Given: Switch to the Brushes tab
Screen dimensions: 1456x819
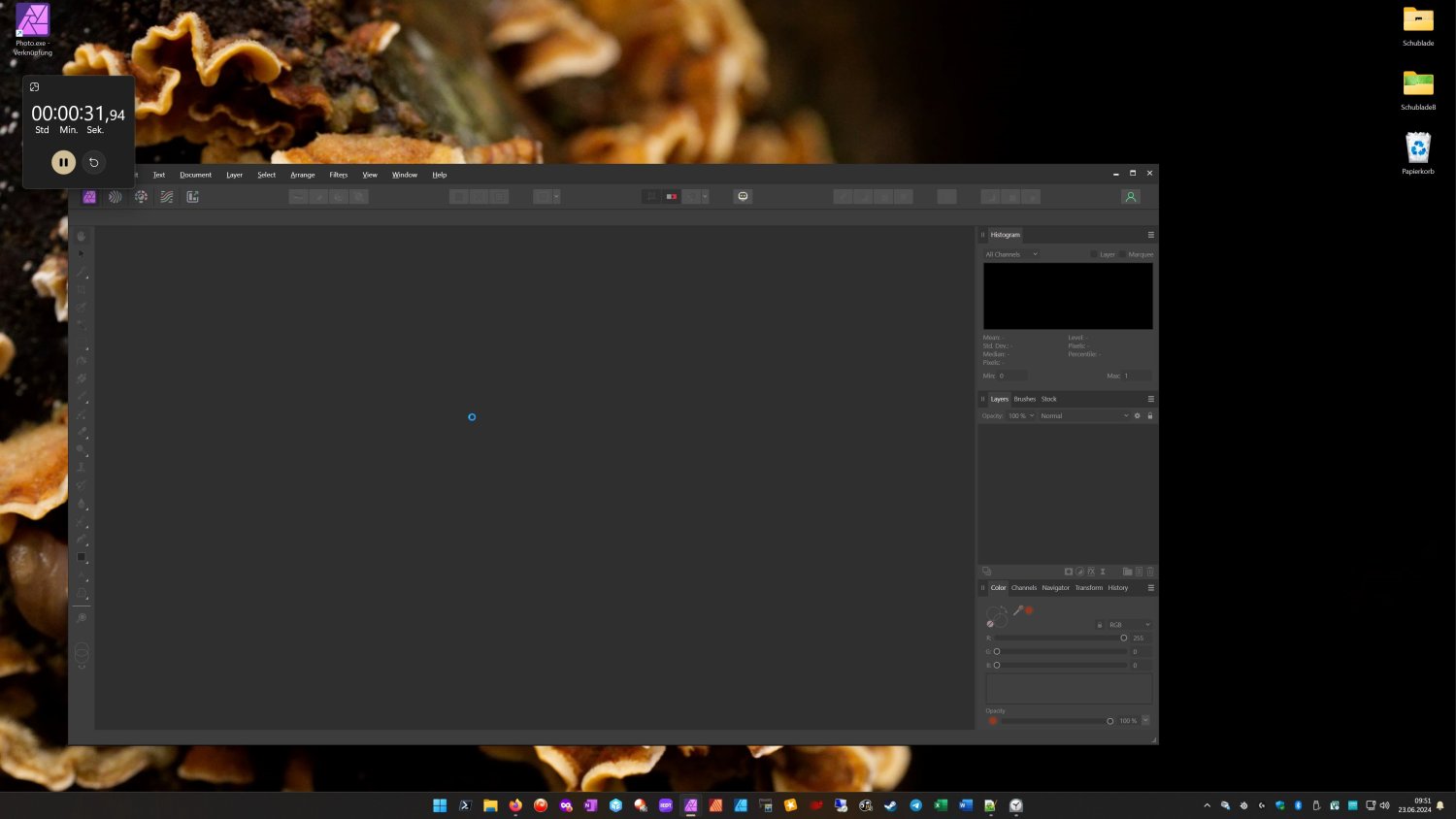Looking at the screenshot, I should click(x=1024, y=399).
